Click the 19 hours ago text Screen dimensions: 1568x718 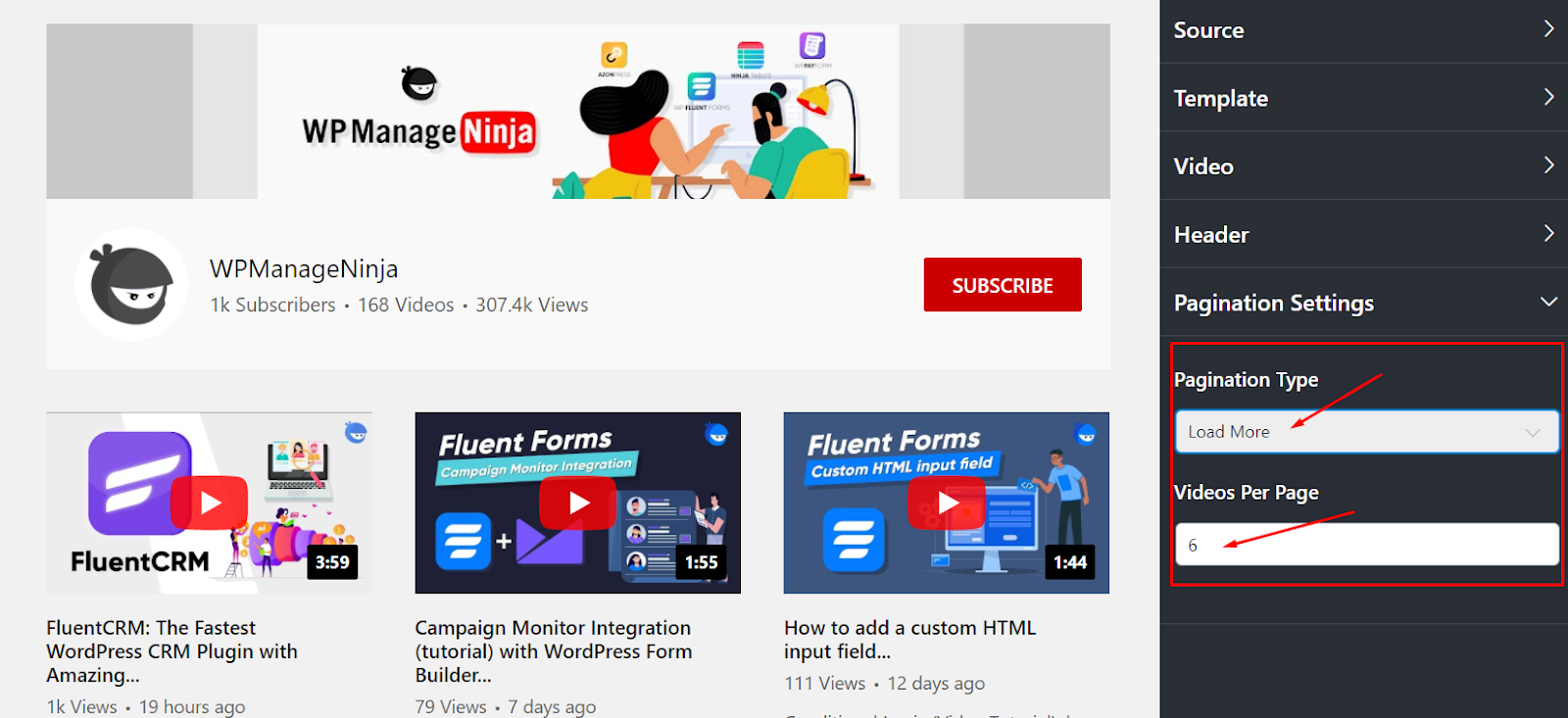click(x=192, y=706)
